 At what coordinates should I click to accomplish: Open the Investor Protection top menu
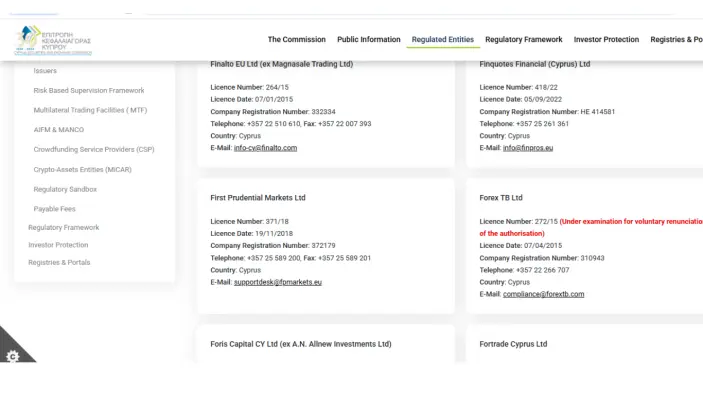pos(606,39)
